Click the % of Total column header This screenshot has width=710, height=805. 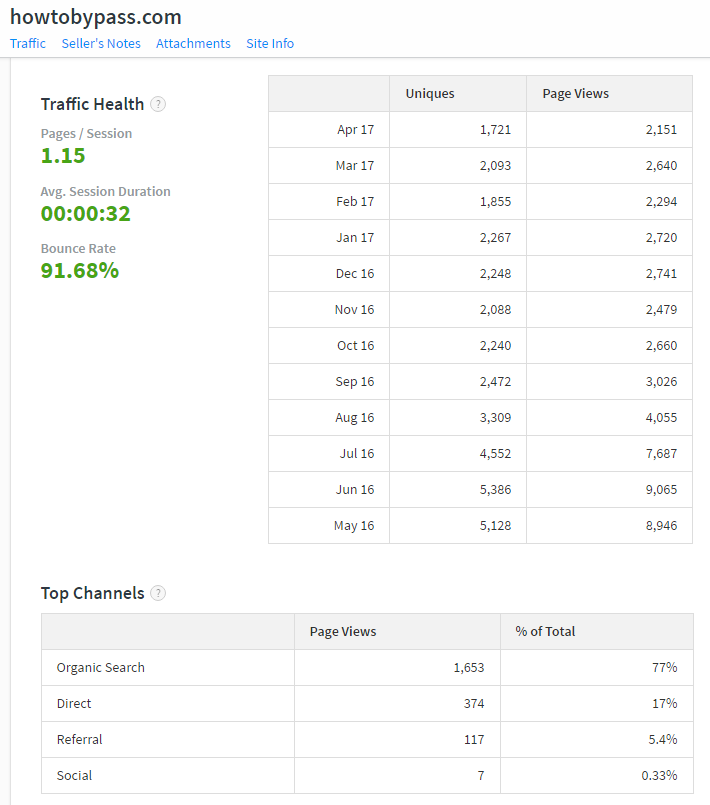point(545,632)
